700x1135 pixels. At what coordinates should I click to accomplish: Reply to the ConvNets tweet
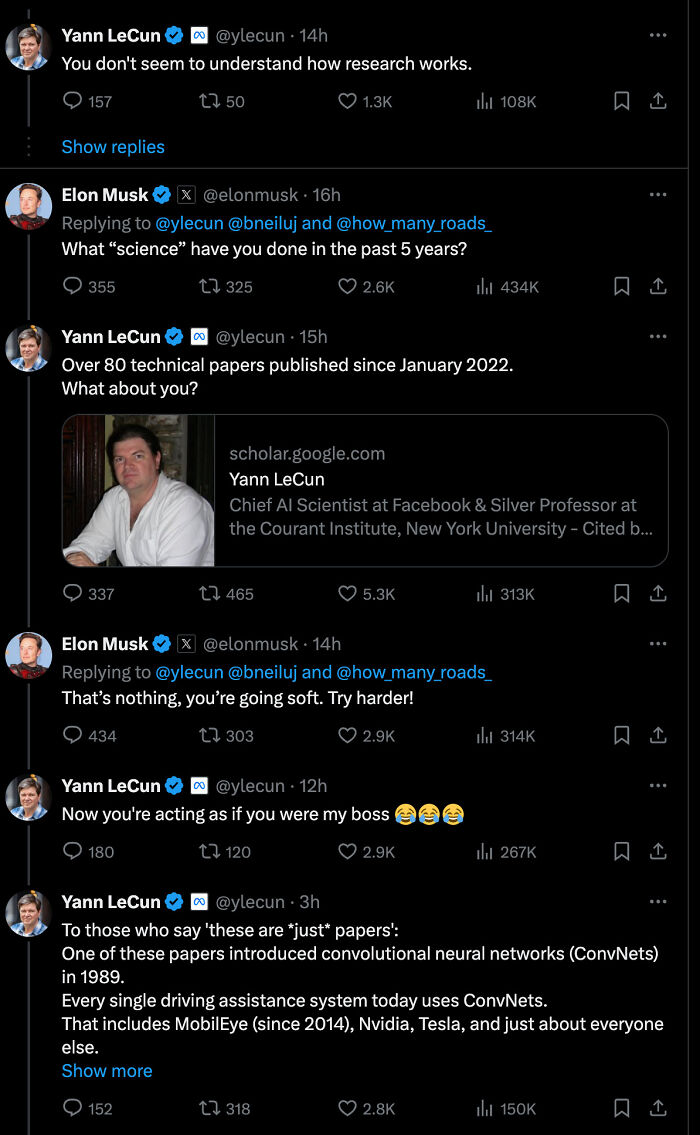[73, 1108]
